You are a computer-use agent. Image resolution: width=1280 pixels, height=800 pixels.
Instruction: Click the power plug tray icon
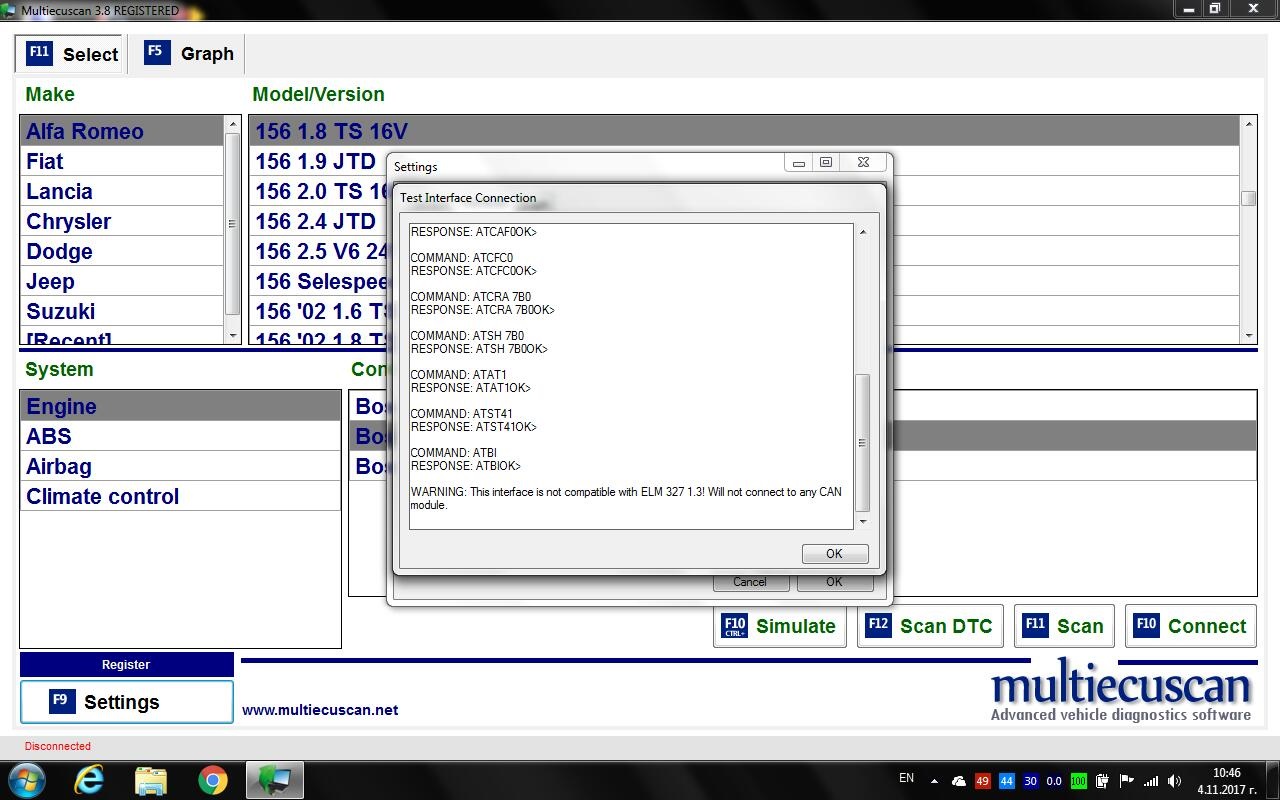tap(1103, 781)
